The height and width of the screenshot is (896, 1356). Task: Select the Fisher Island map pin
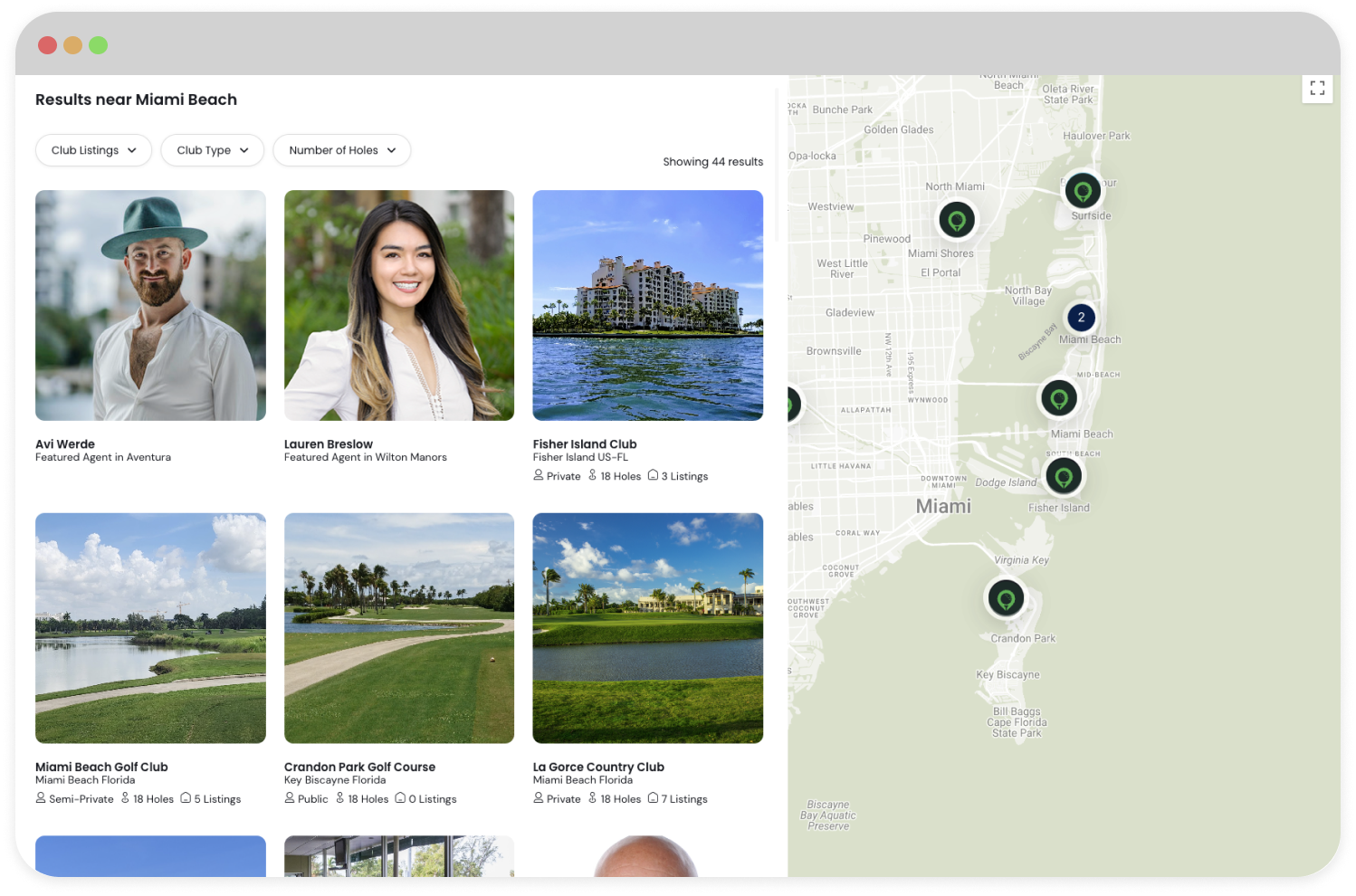pyautogui.click(x=1064, y=475)
